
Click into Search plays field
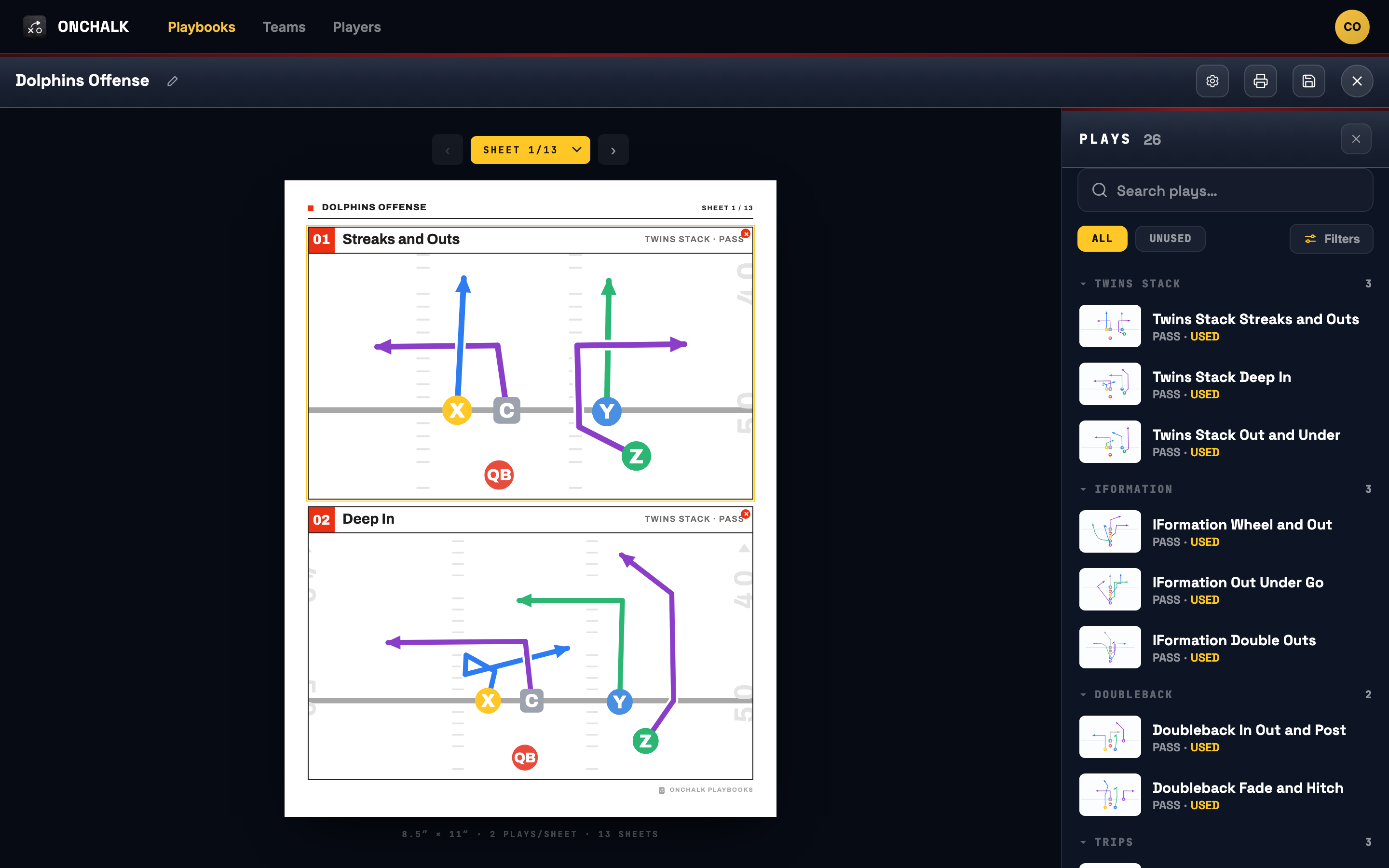[x=1225, y=190]
